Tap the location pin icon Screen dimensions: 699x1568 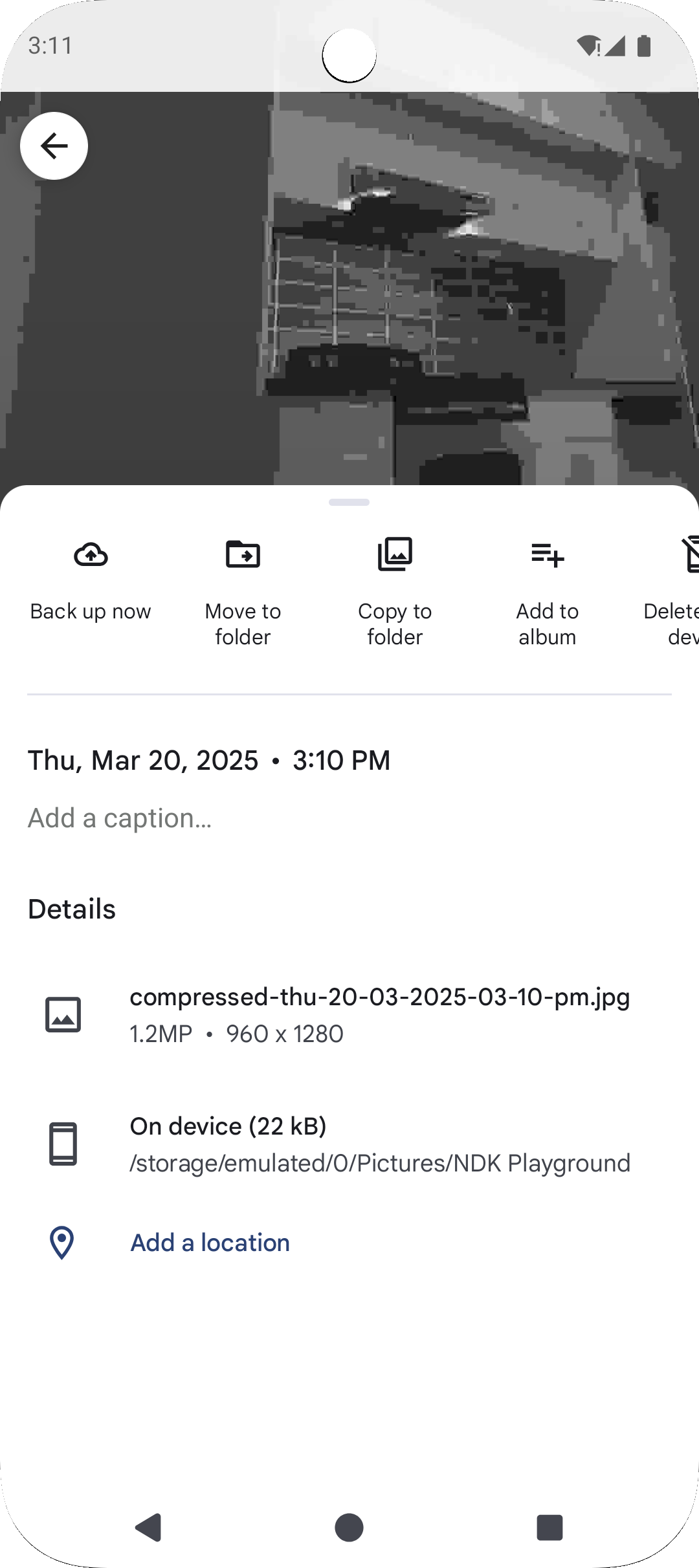62,1243
